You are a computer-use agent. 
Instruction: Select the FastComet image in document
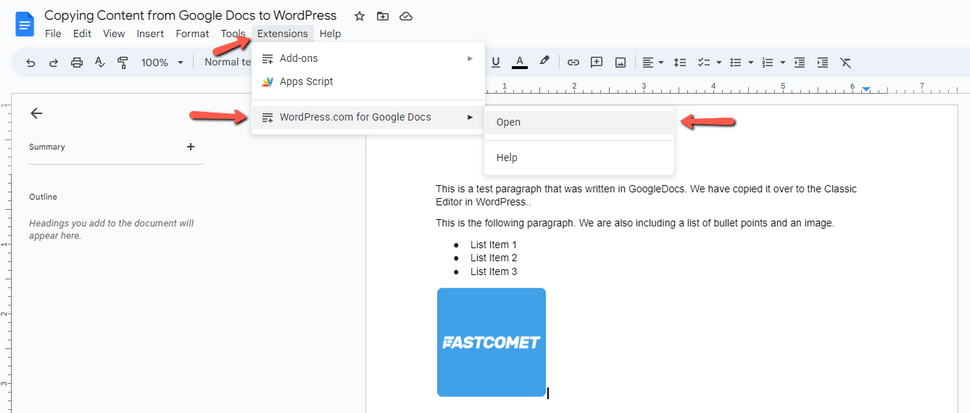491,342
